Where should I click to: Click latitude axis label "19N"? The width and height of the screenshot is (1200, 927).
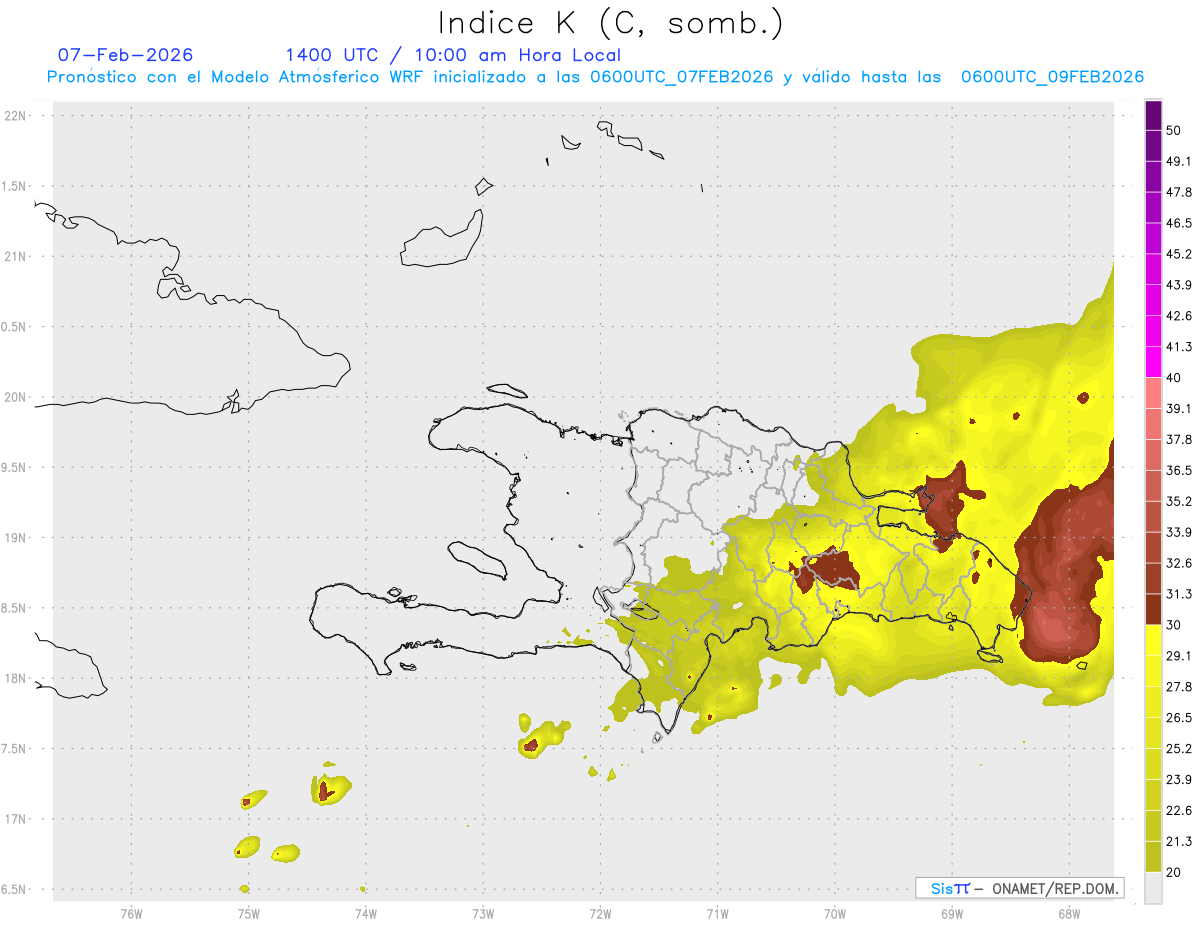click(16, 537)
